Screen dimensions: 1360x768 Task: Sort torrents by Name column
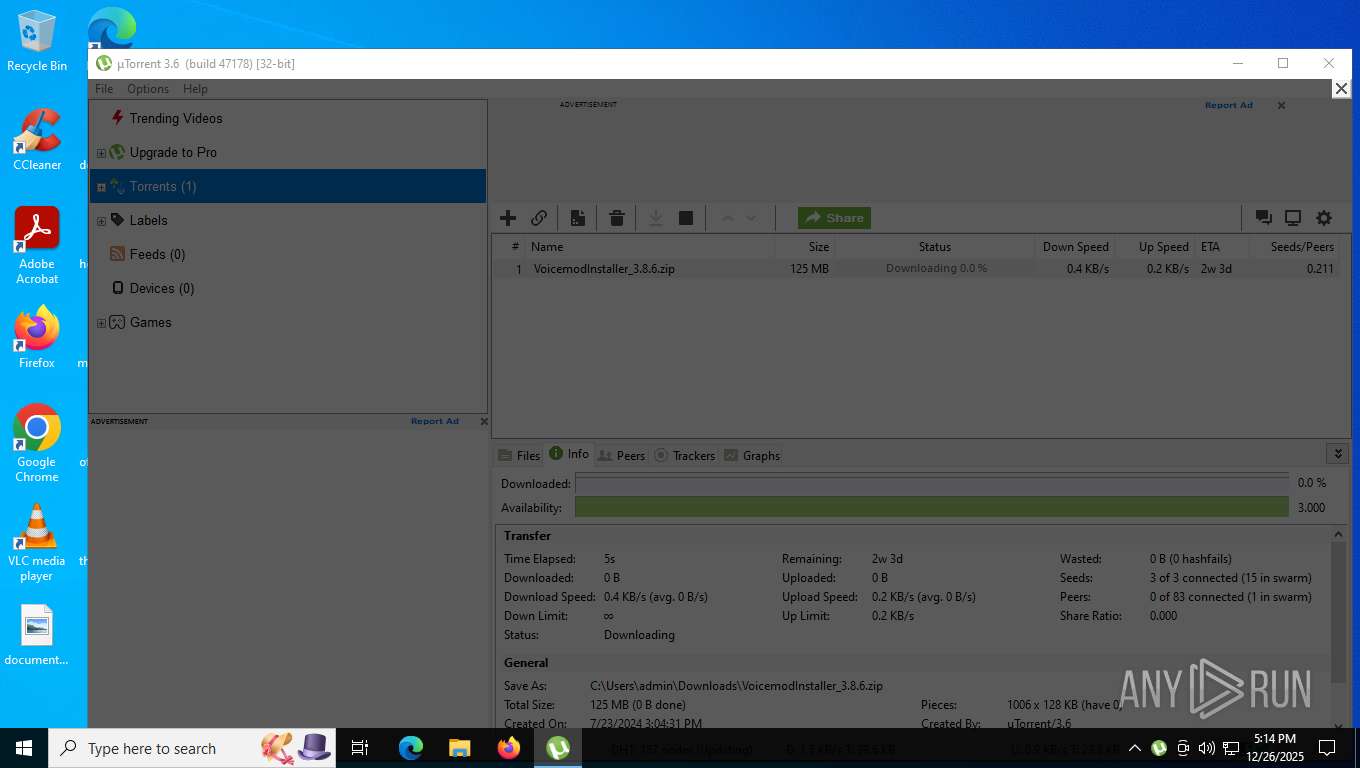click(650, 246)
